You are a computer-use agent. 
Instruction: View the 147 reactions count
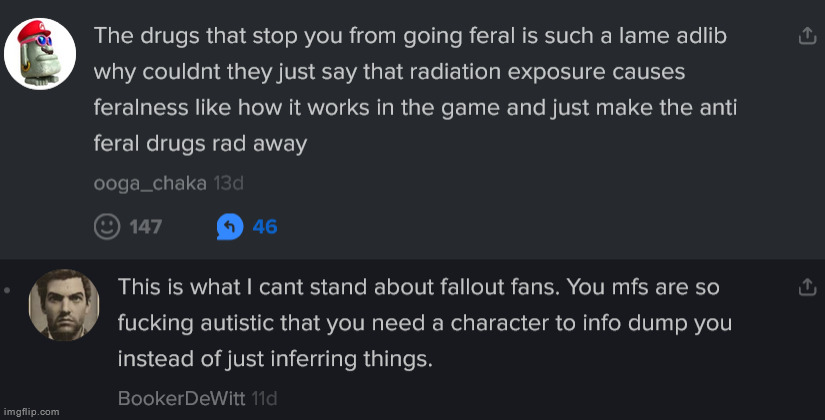146,227
